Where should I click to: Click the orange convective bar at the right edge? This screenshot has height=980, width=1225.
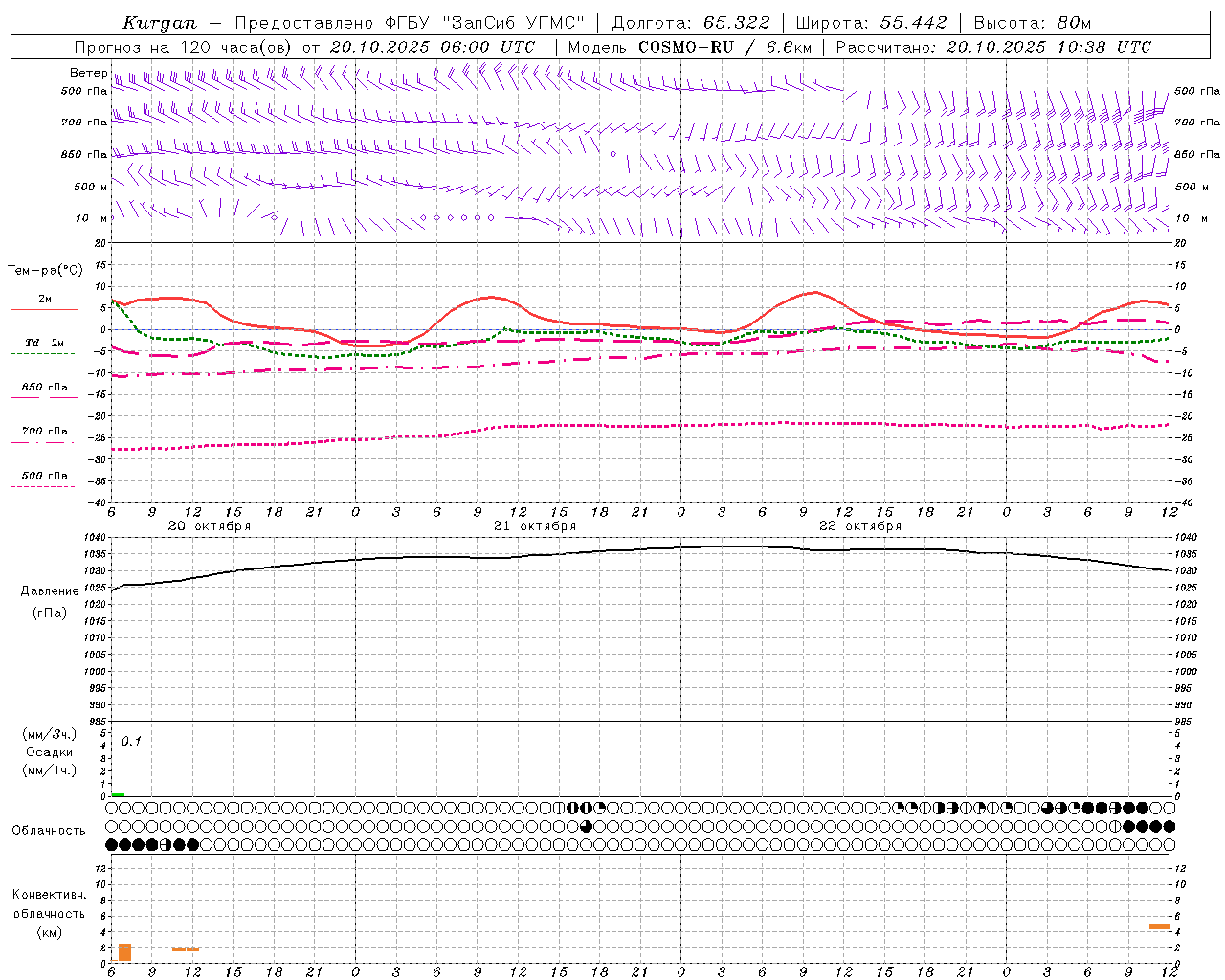coord(1160,926)
